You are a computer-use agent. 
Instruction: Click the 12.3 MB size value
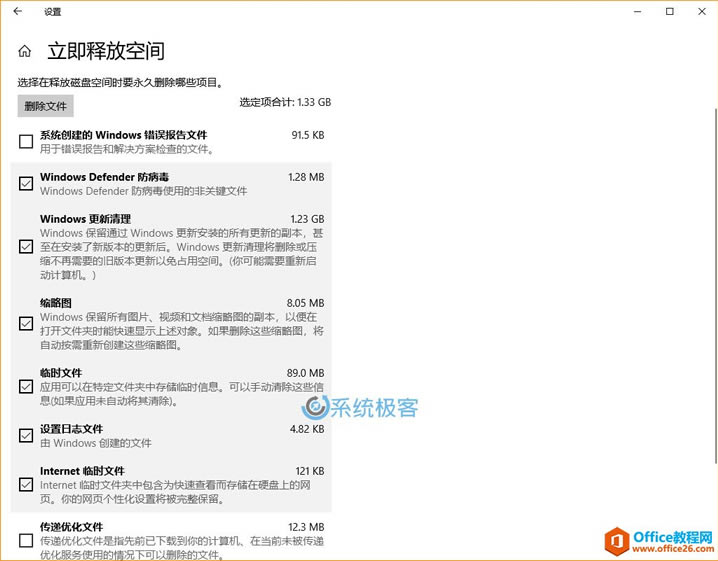point(306,527)
